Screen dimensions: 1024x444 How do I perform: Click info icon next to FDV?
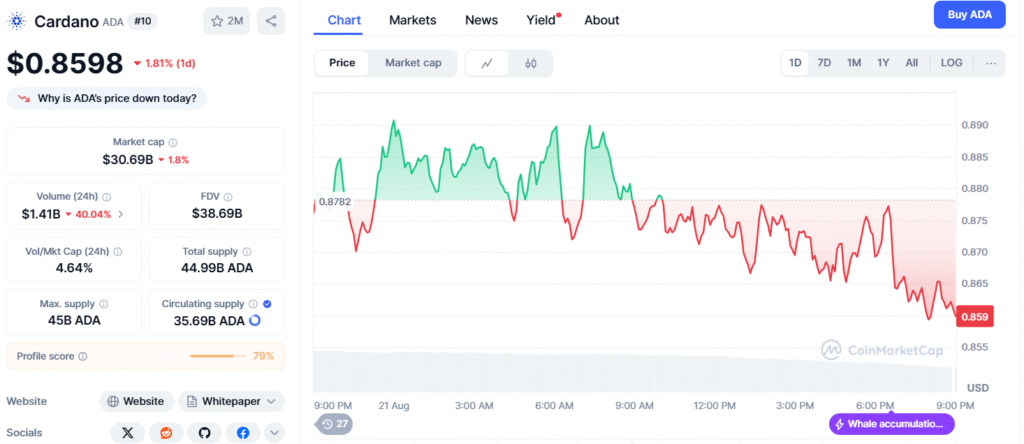[228, 197]
